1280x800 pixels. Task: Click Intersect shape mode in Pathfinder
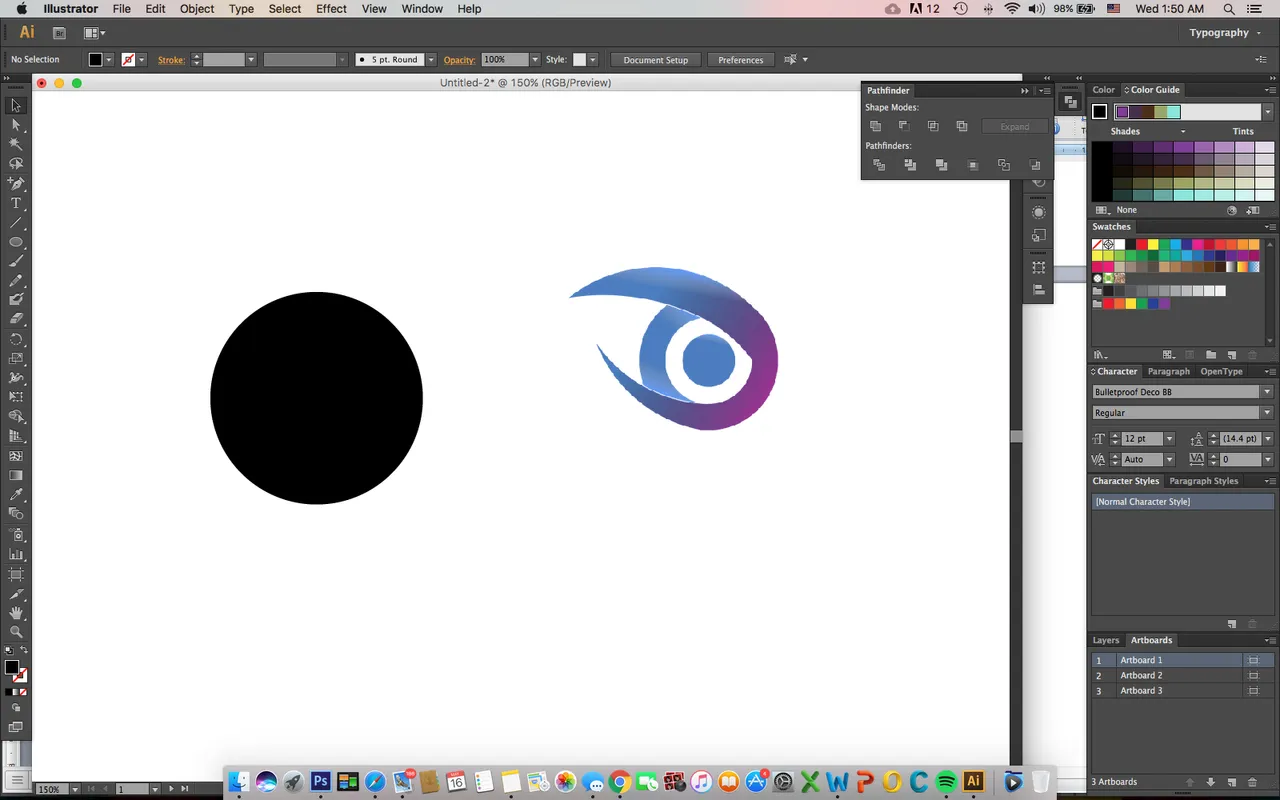pyautogui.click(x=933, y=126)
